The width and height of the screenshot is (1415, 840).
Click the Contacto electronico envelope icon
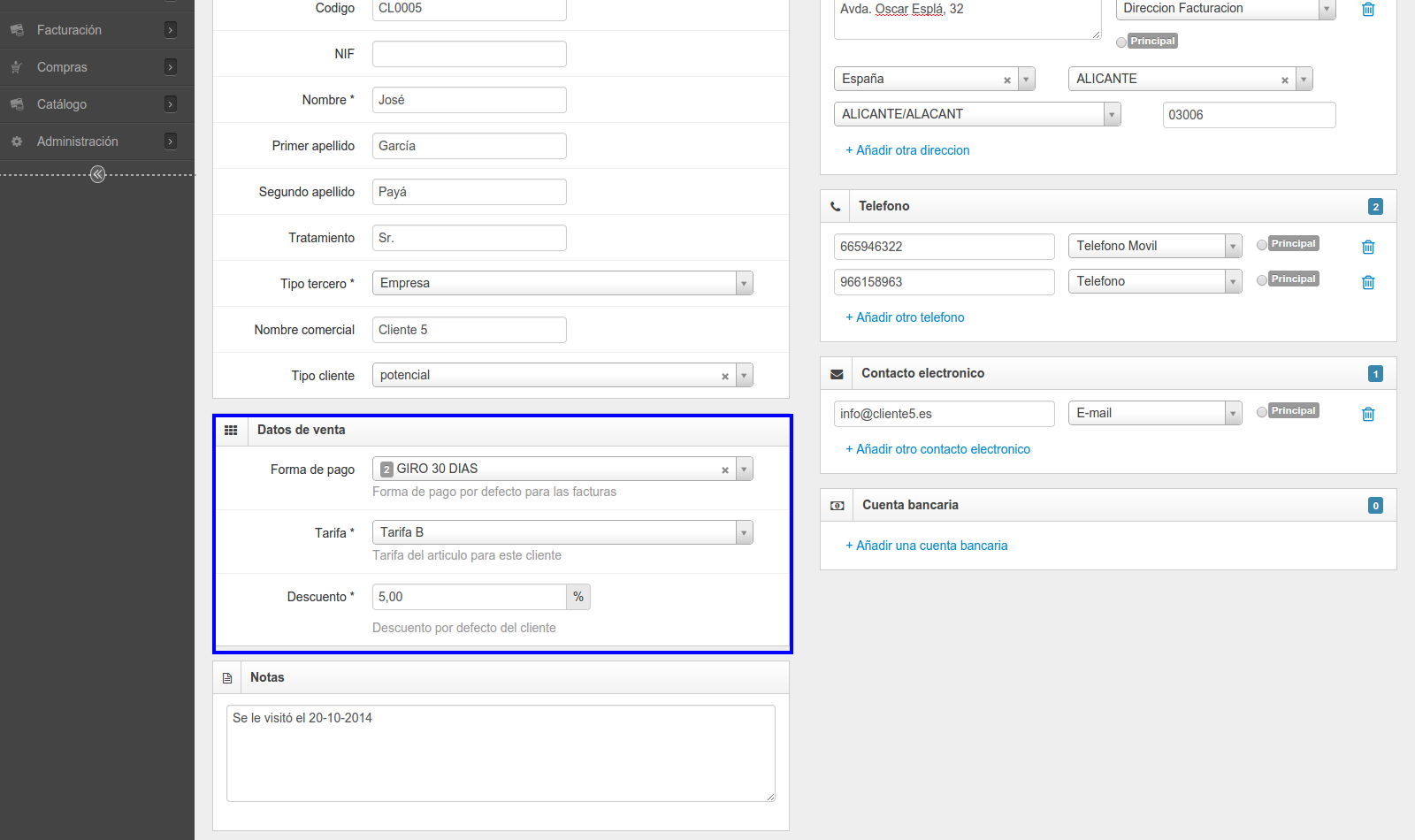(837, 374)
